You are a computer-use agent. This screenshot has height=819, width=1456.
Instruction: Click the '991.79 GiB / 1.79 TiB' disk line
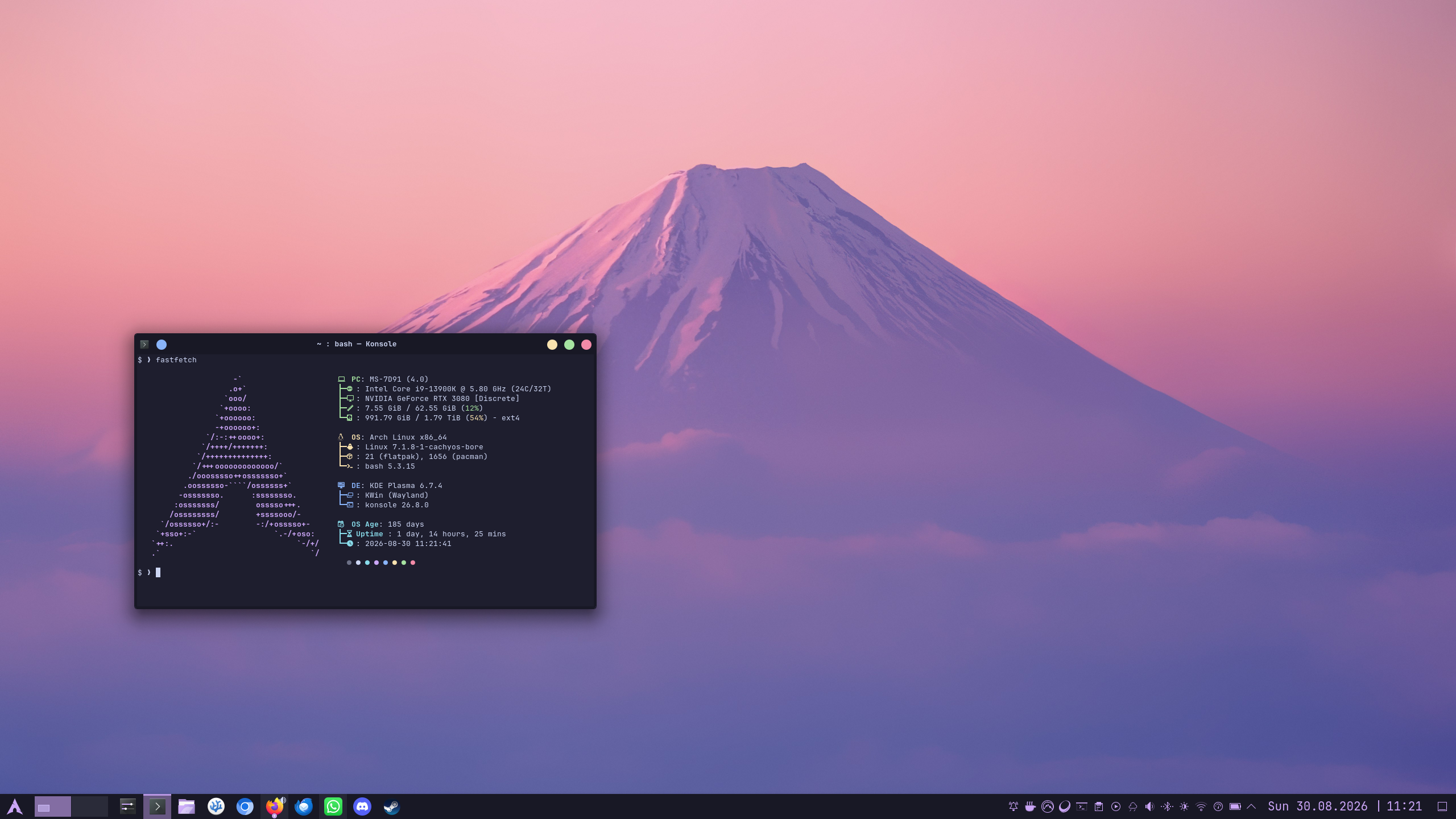point(429,418)
